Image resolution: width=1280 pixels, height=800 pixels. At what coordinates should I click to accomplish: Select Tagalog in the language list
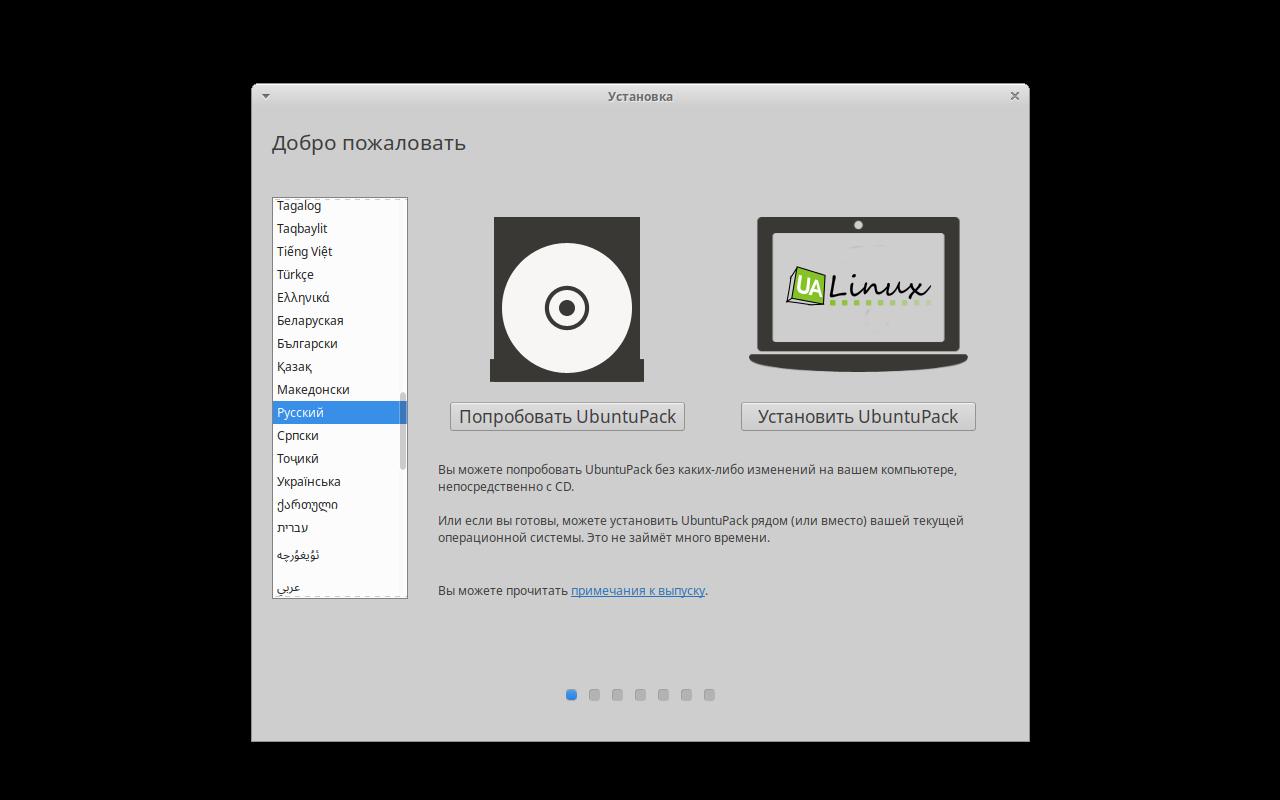pyautogui.click(x=337, y=206)
